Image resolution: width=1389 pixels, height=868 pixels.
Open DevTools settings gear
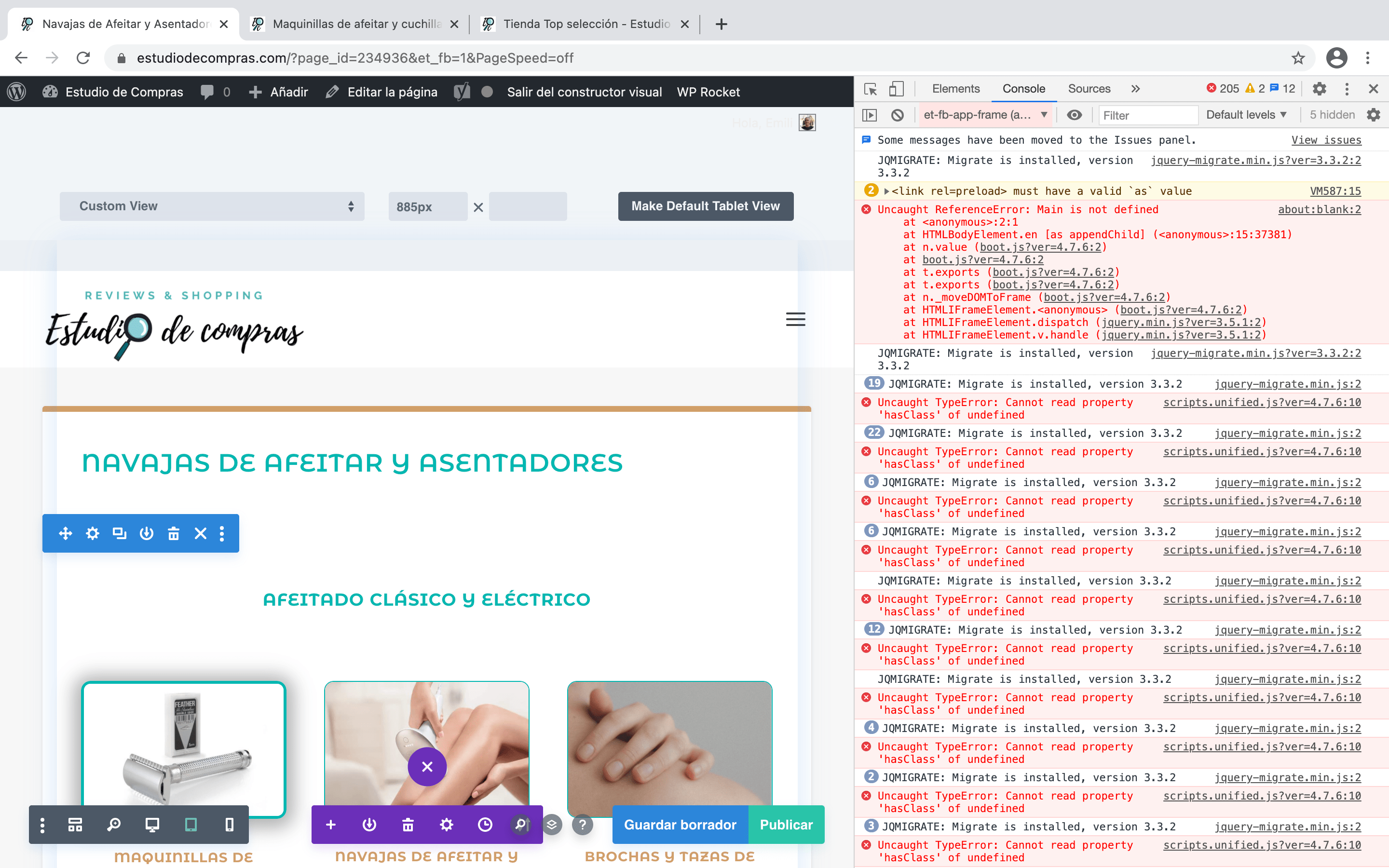click(x=1320, y=89)
